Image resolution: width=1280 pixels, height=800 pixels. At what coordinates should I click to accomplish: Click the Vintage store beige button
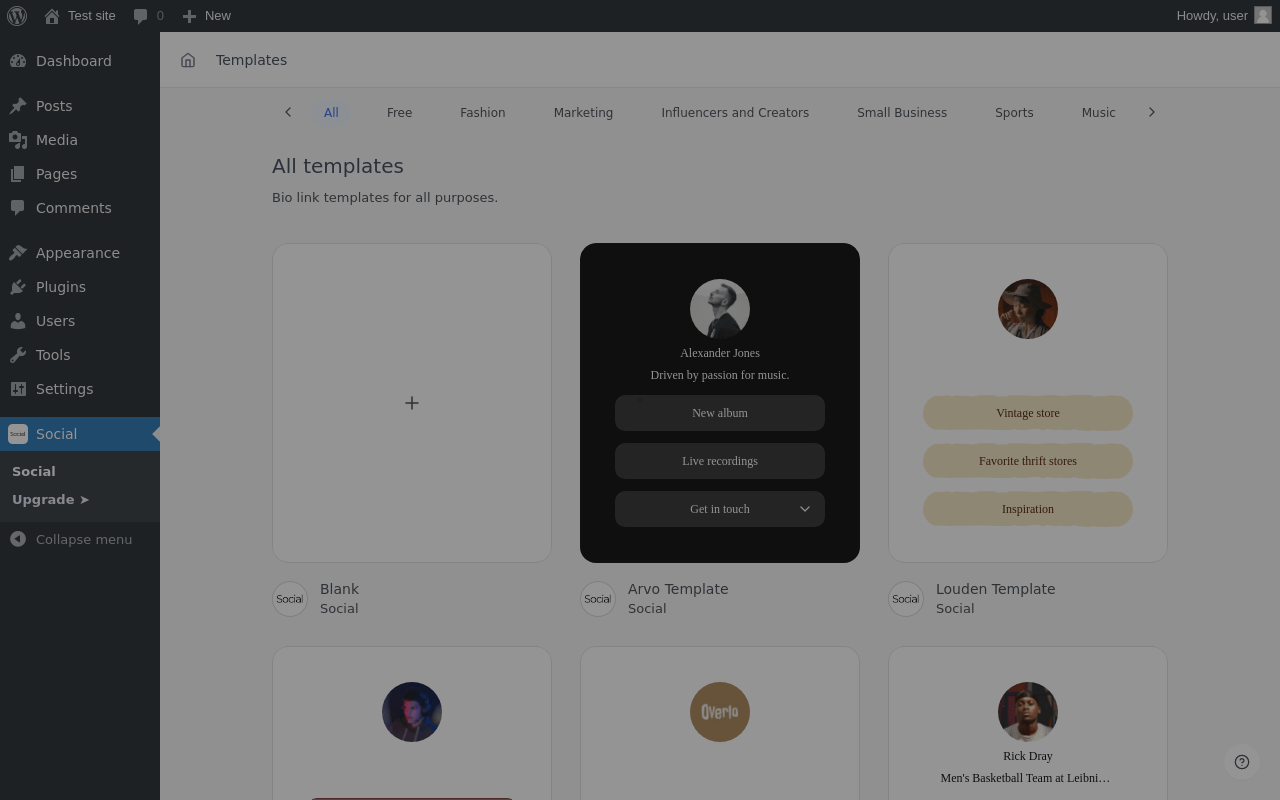tap(1028, 413)
